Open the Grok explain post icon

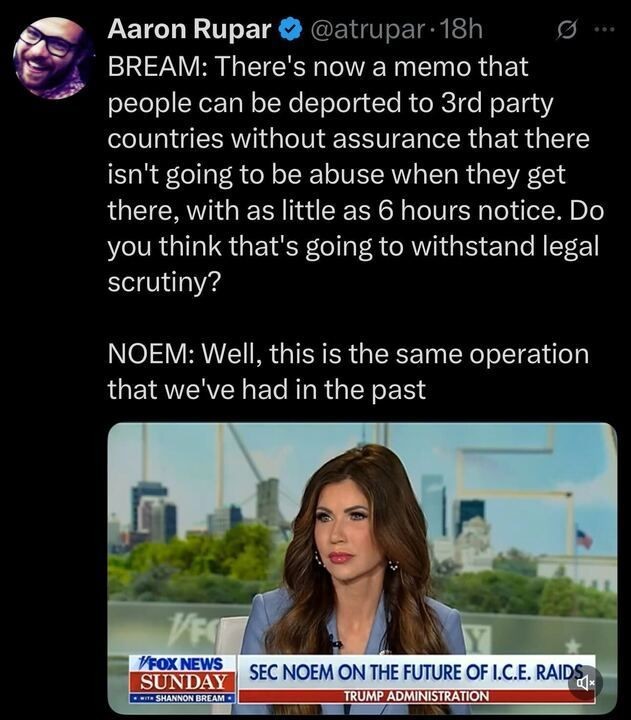coord(566,30)
